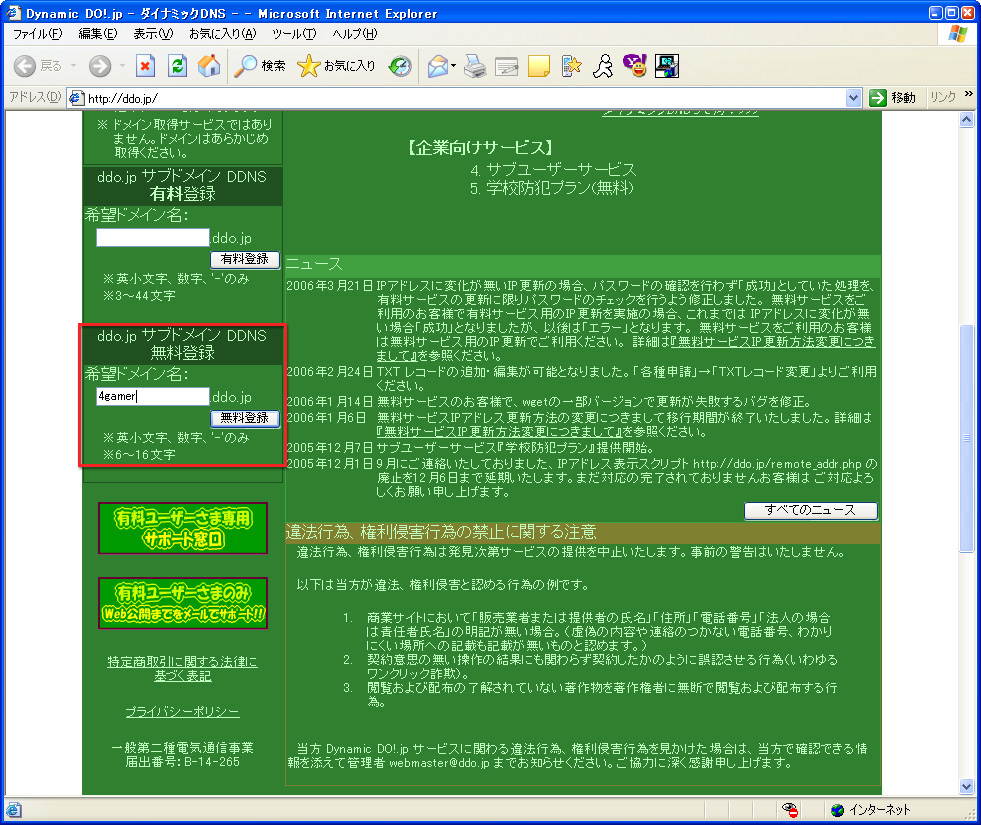Screen dimensions: 981x825
Task: Click the Forward arrow toolbar button
Action: coord(99,66)
